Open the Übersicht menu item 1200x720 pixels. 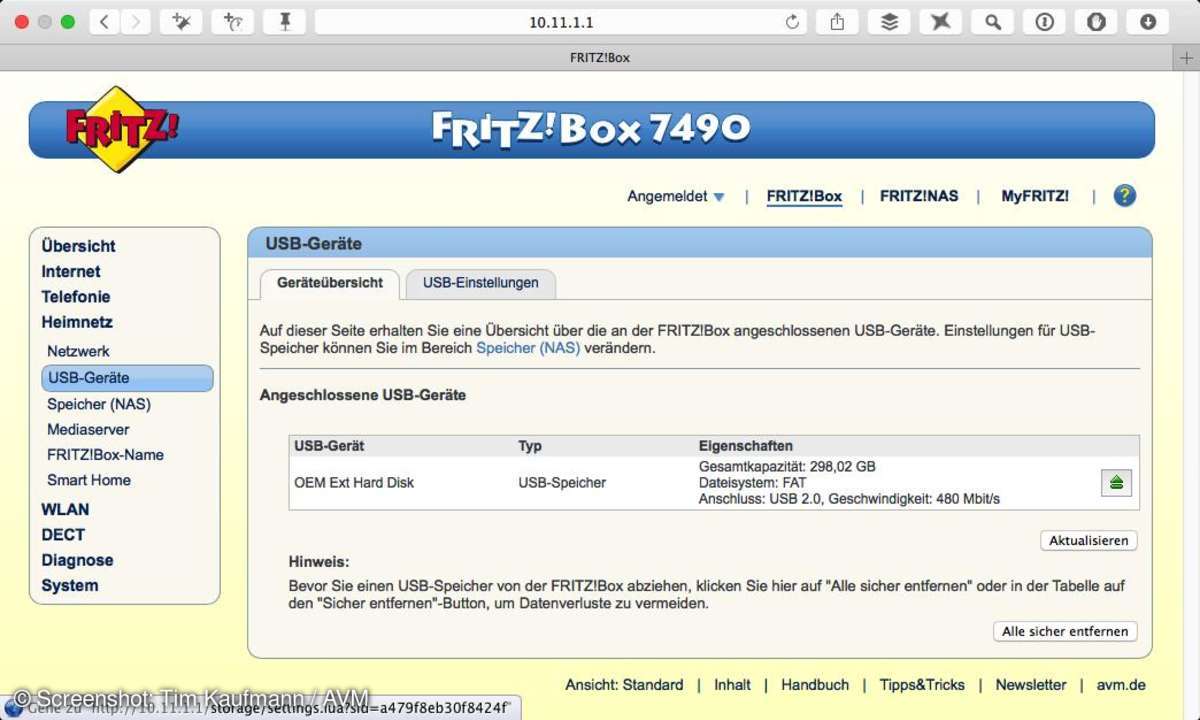[x=78, y=246]
